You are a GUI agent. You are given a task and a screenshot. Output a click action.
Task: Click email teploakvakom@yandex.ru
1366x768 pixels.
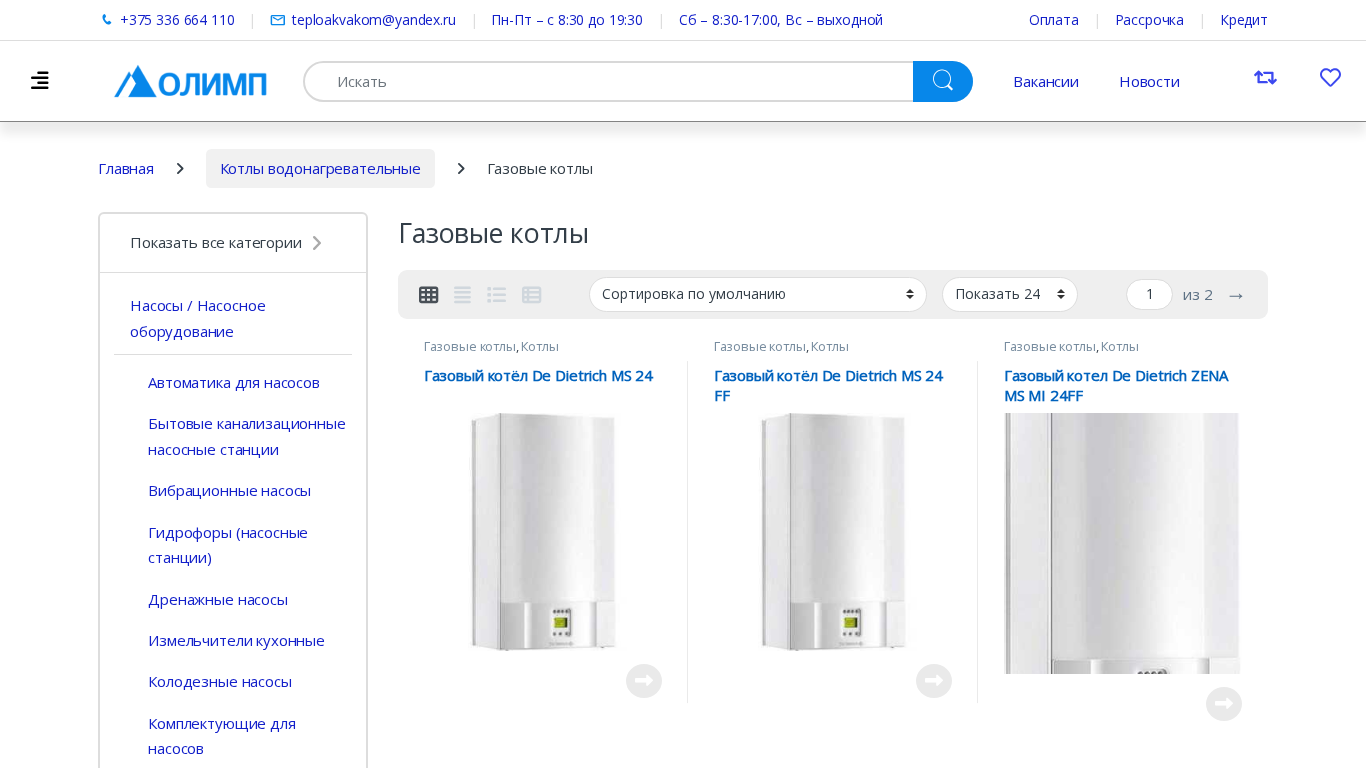[x=374, y=20]
